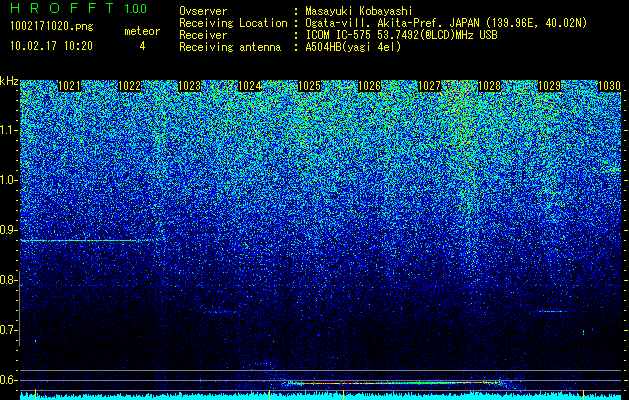Select the A504HB(yagi 4el) antenna text

353,47
